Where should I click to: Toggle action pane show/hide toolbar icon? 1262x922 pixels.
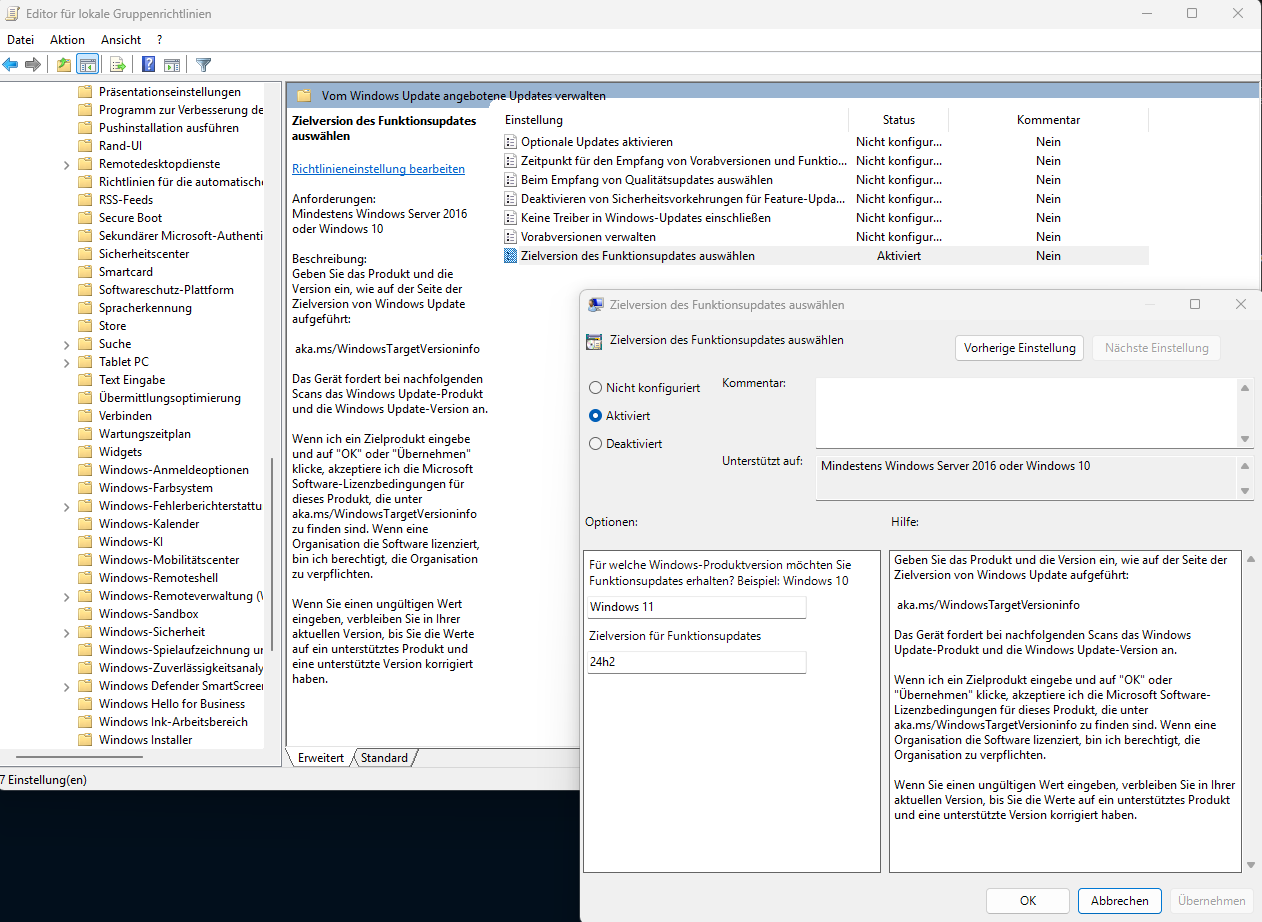click(172, 65)
